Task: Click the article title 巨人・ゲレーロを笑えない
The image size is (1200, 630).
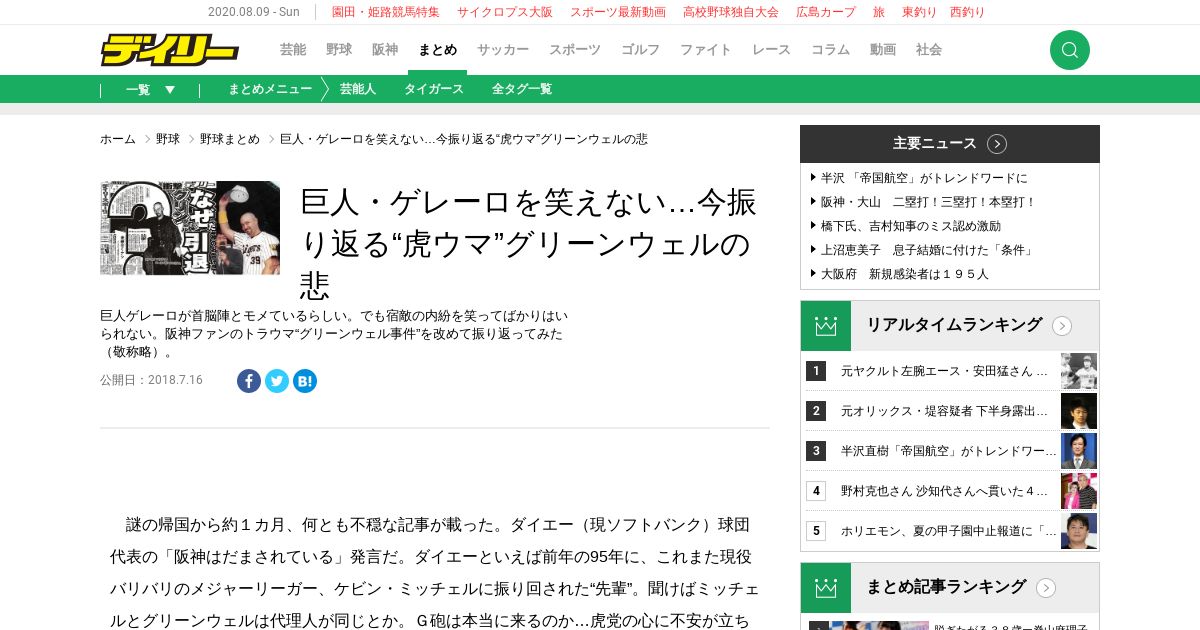Action: [x=529, y=244]
